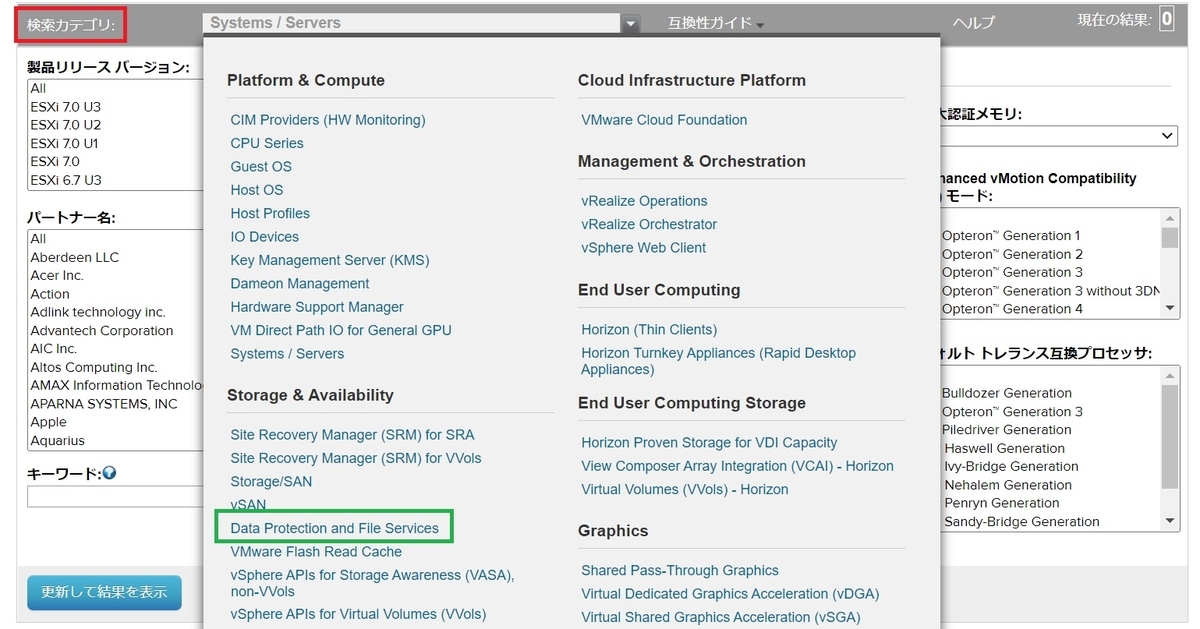This screenshot has width=1200, height=629.
Task: Click the keyword help question-mark icon
Action: (109, 473)
